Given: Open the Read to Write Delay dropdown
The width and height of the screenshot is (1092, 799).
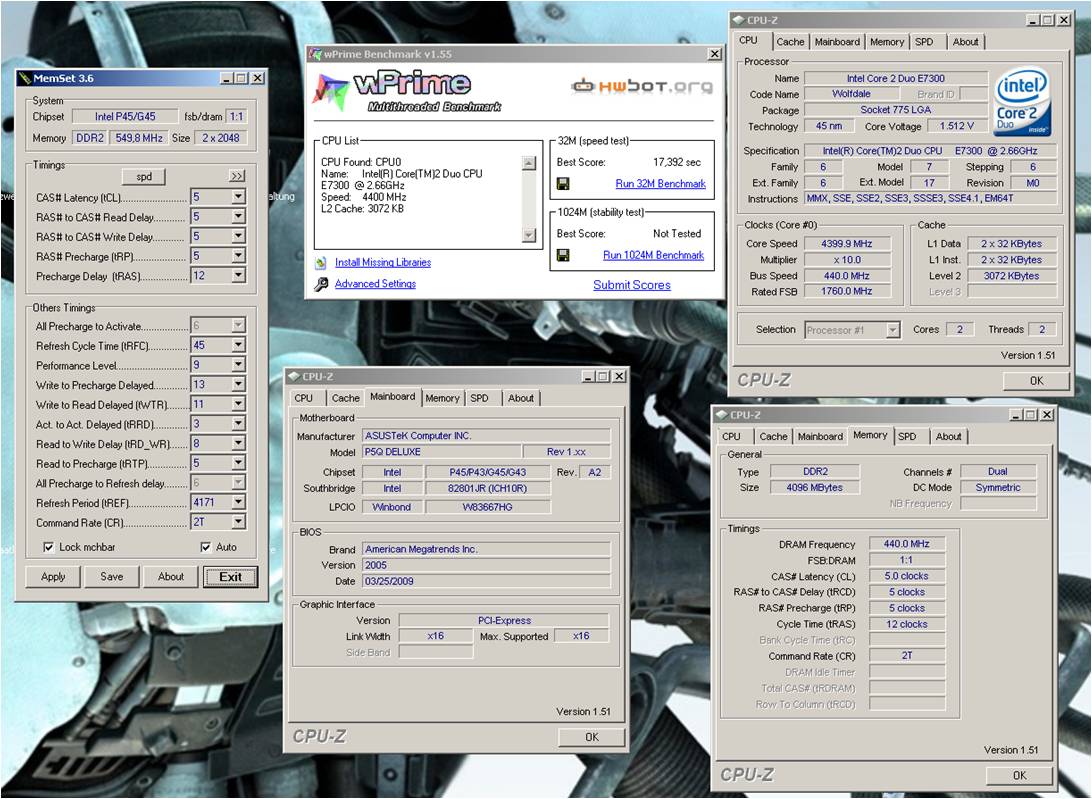Looking at the screenshot, I should coord(238,443).
